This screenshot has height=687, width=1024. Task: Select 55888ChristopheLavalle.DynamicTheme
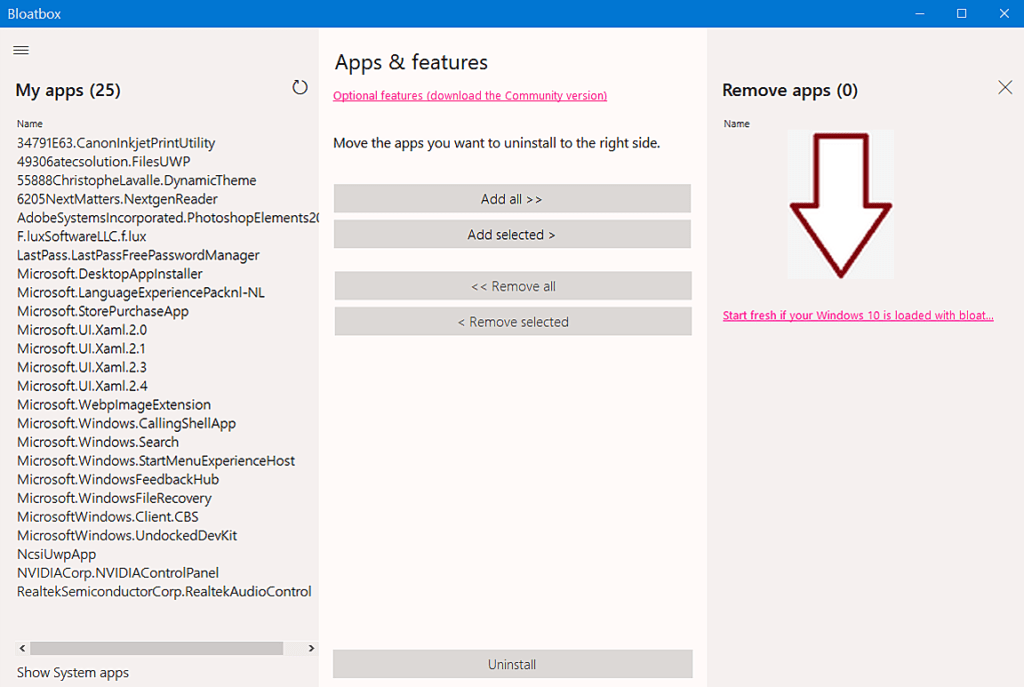coord(136,180)
